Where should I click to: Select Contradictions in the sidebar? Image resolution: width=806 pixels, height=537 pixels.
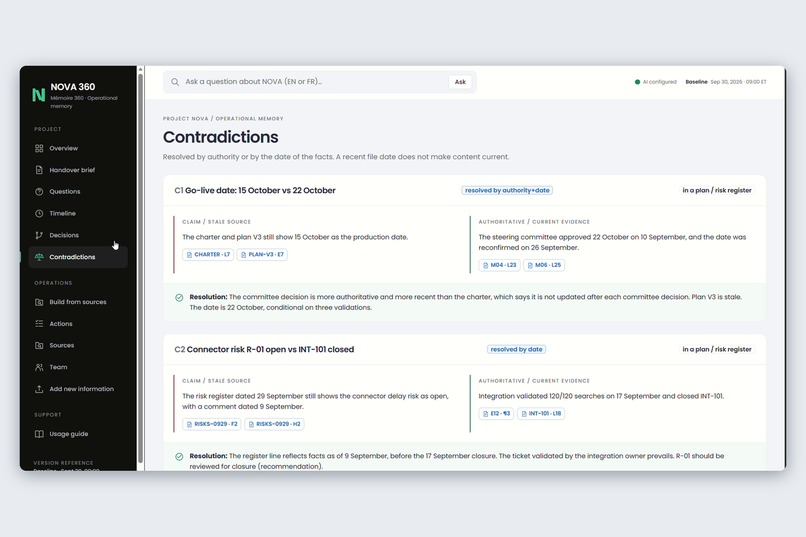coord(78,257)
